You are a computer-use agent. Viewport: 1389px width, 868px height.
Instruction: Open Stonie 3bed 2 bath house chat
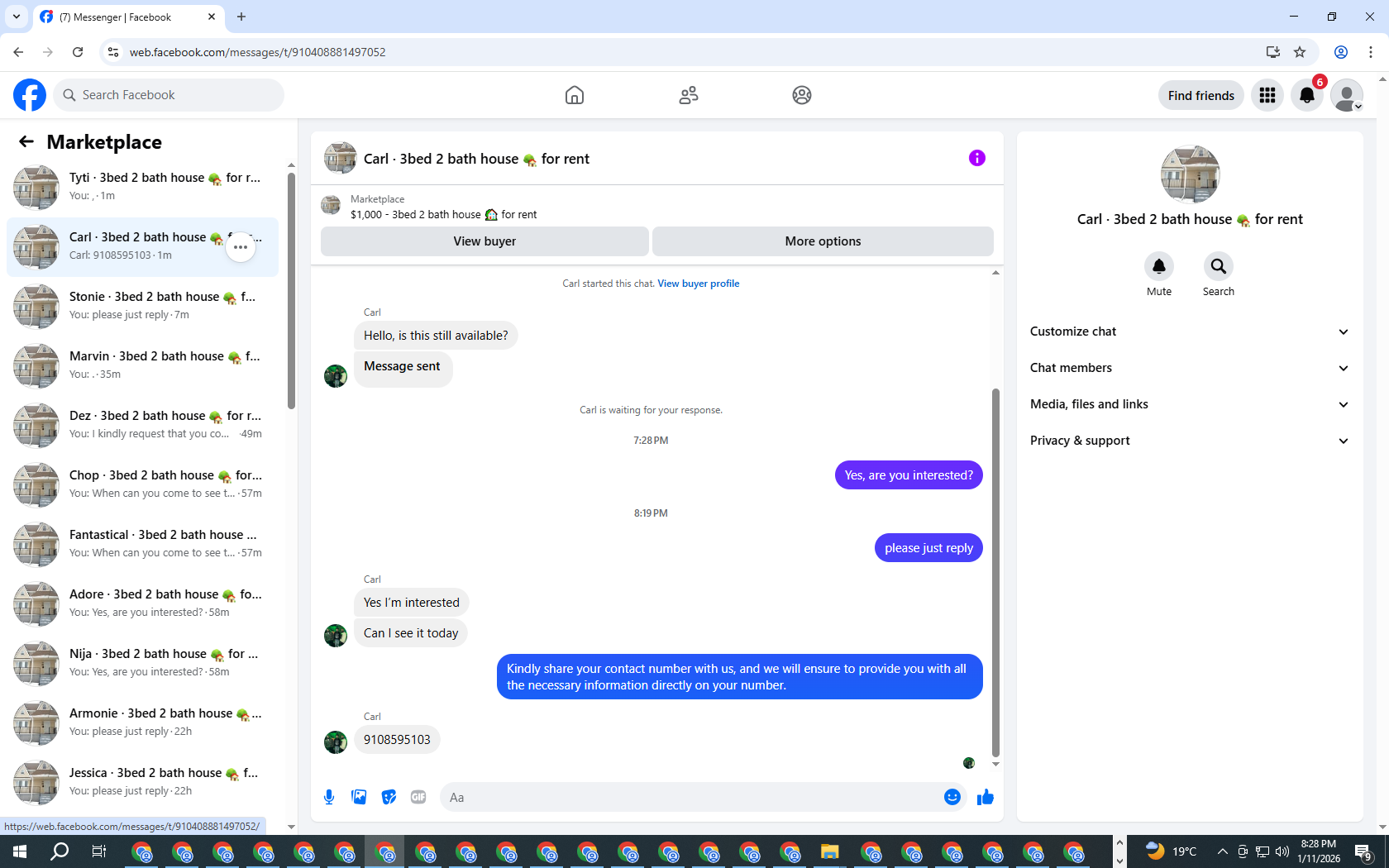click(142, 306)
